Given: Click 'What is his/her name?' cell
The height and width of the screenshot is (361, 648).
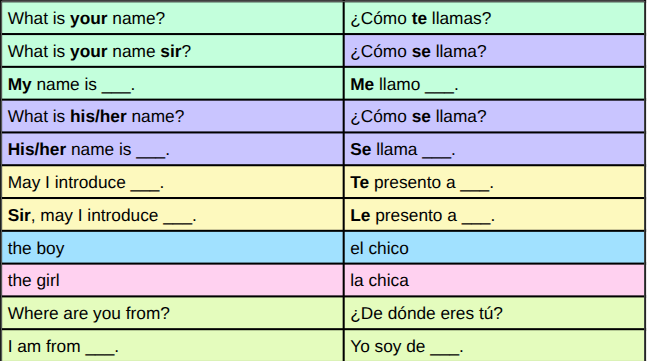Looking at the screenshot, I should coord(173,116).
